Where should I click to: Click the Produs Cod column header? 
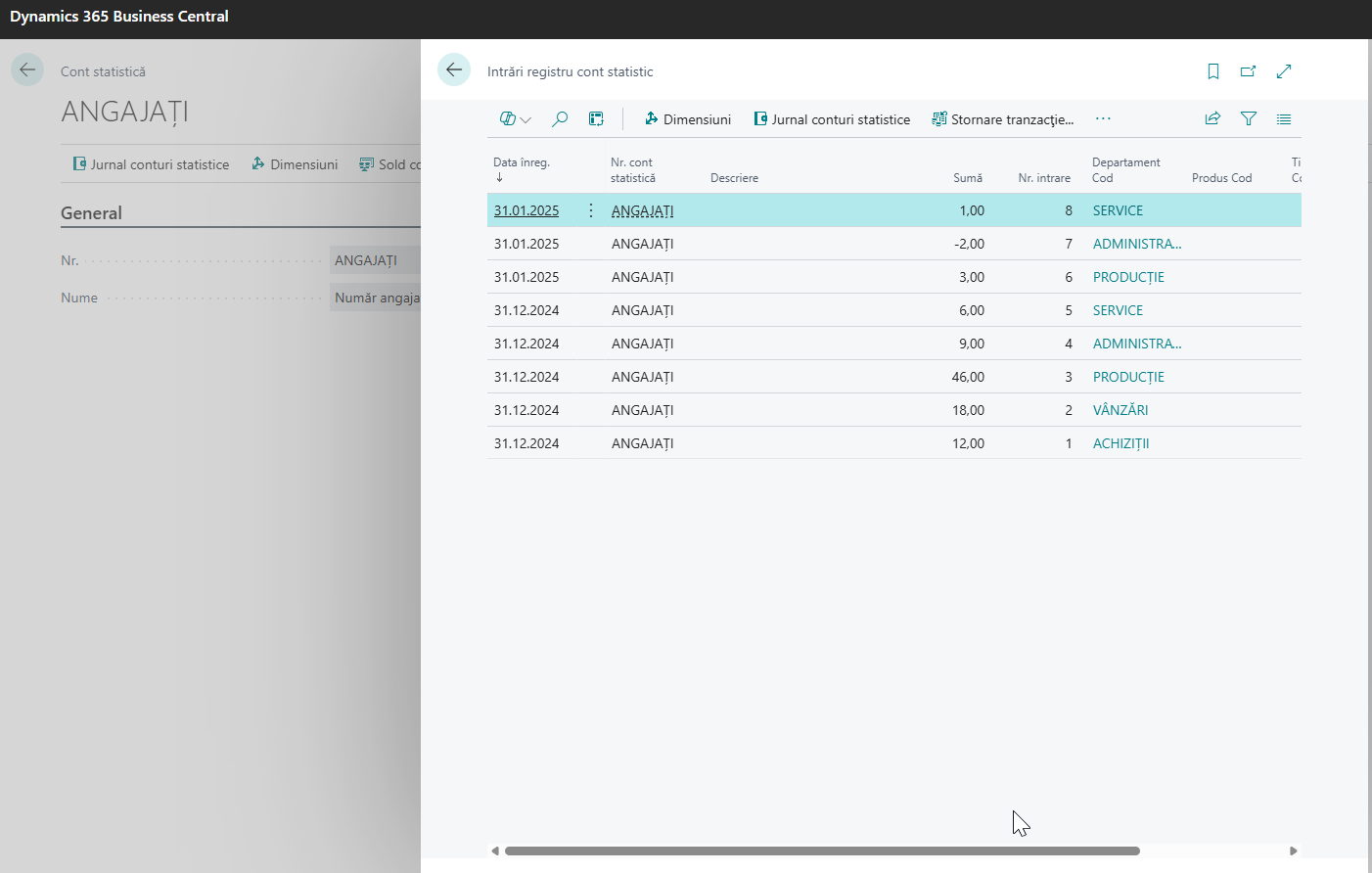(1221, 178)
